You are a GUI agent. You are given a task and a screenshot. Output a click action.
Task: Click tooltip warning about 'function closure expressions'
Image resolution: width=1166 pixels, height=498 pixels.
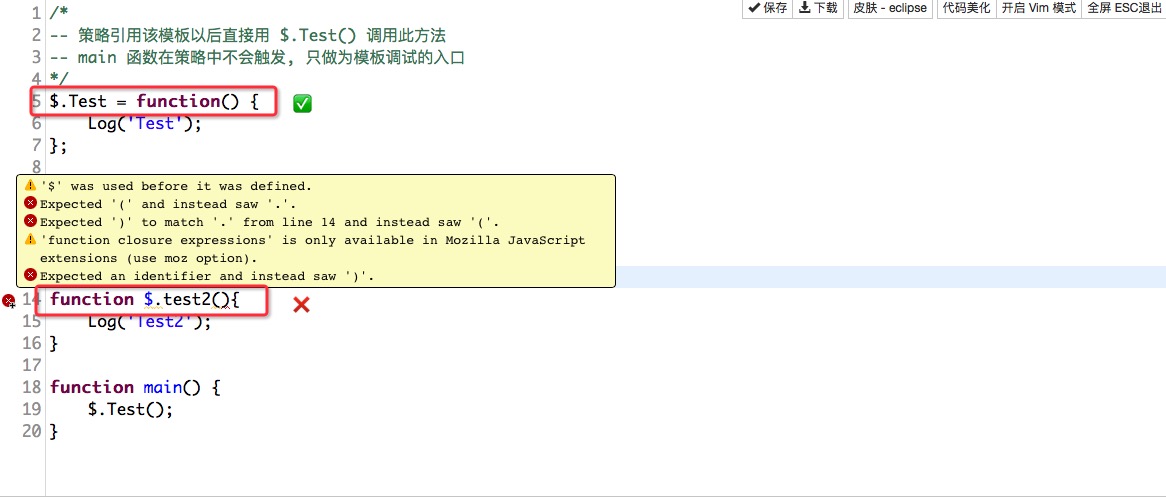click(x=312, y=249)
